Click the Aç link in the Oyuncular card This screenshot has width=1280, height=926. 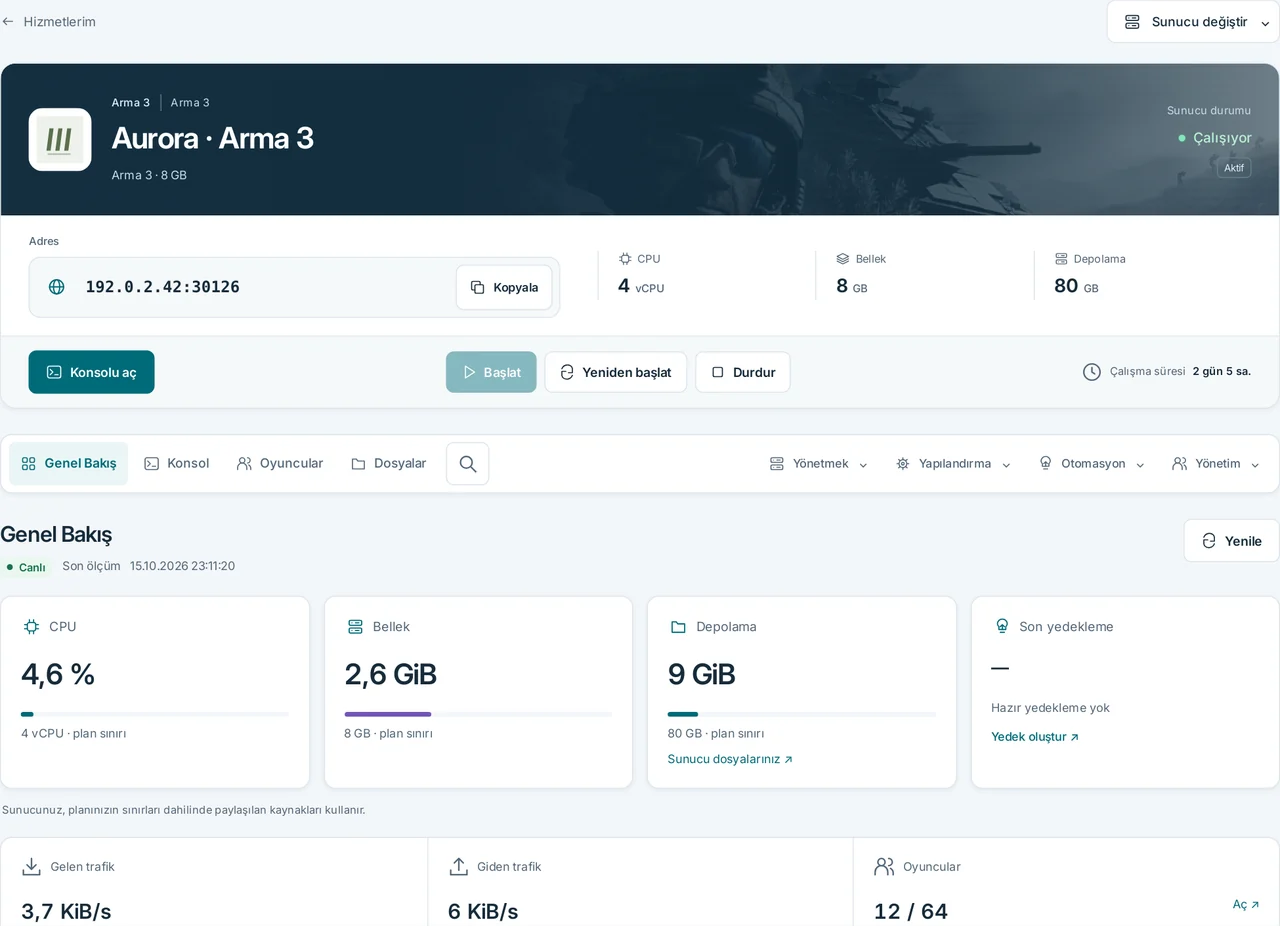point(1246,904)
